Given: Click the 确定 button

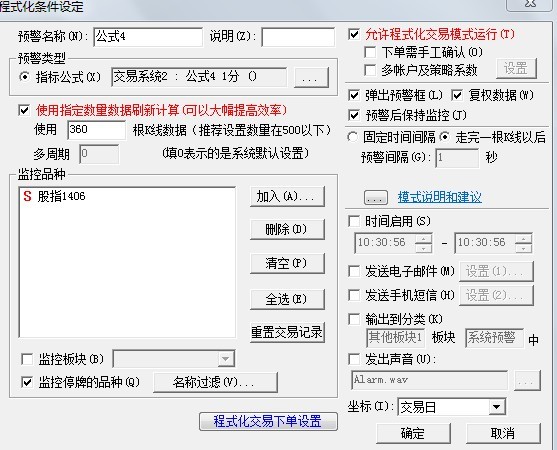Looking at the screenshot, I should click(x=413, y=433).
